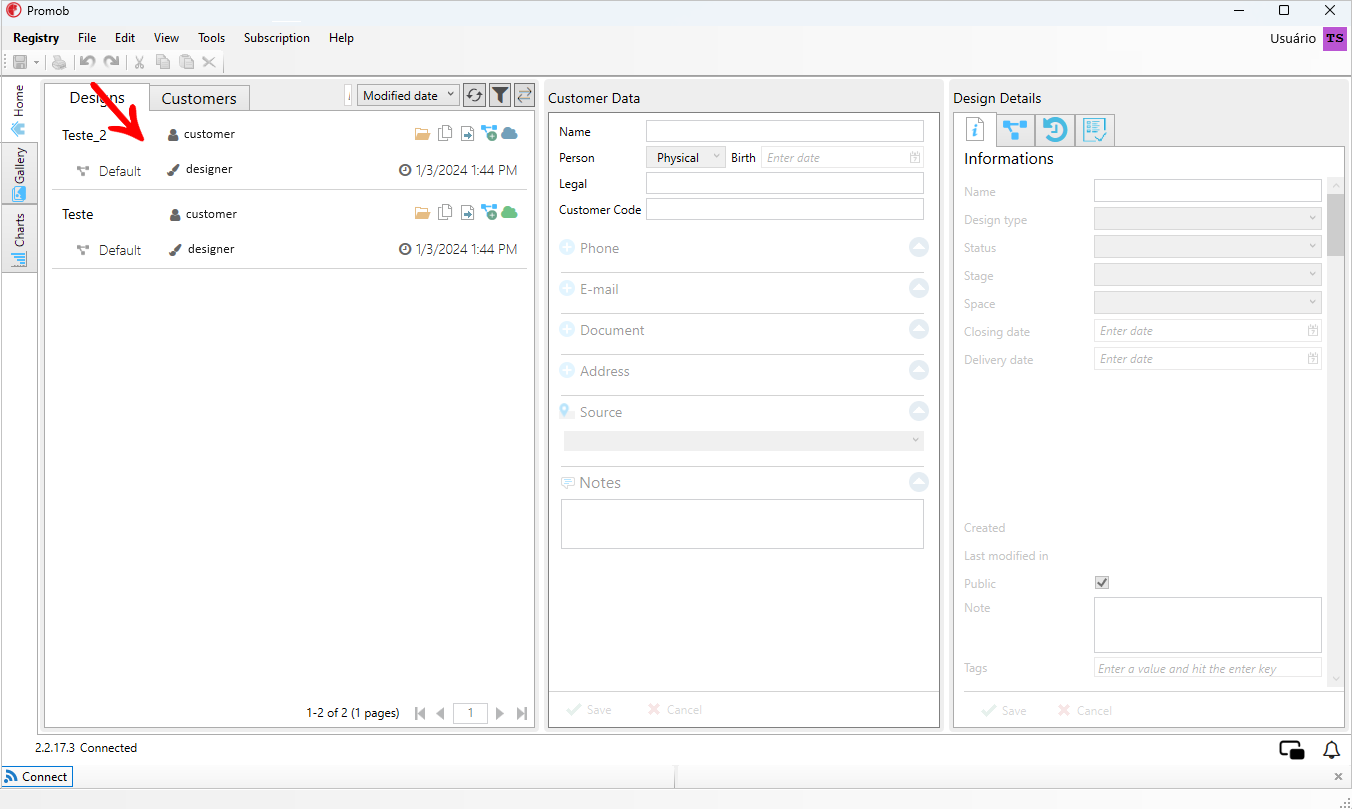Open the versions tree tab in Design Details
The image size is (1352, 809).
[1015, 130]
